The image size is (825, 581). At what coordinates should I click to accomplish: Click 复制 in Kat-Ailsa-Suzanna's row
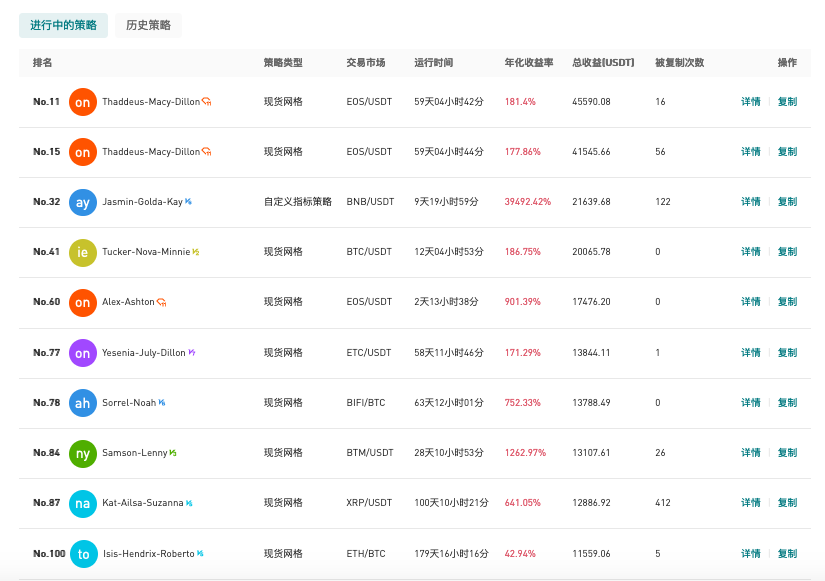787,503
